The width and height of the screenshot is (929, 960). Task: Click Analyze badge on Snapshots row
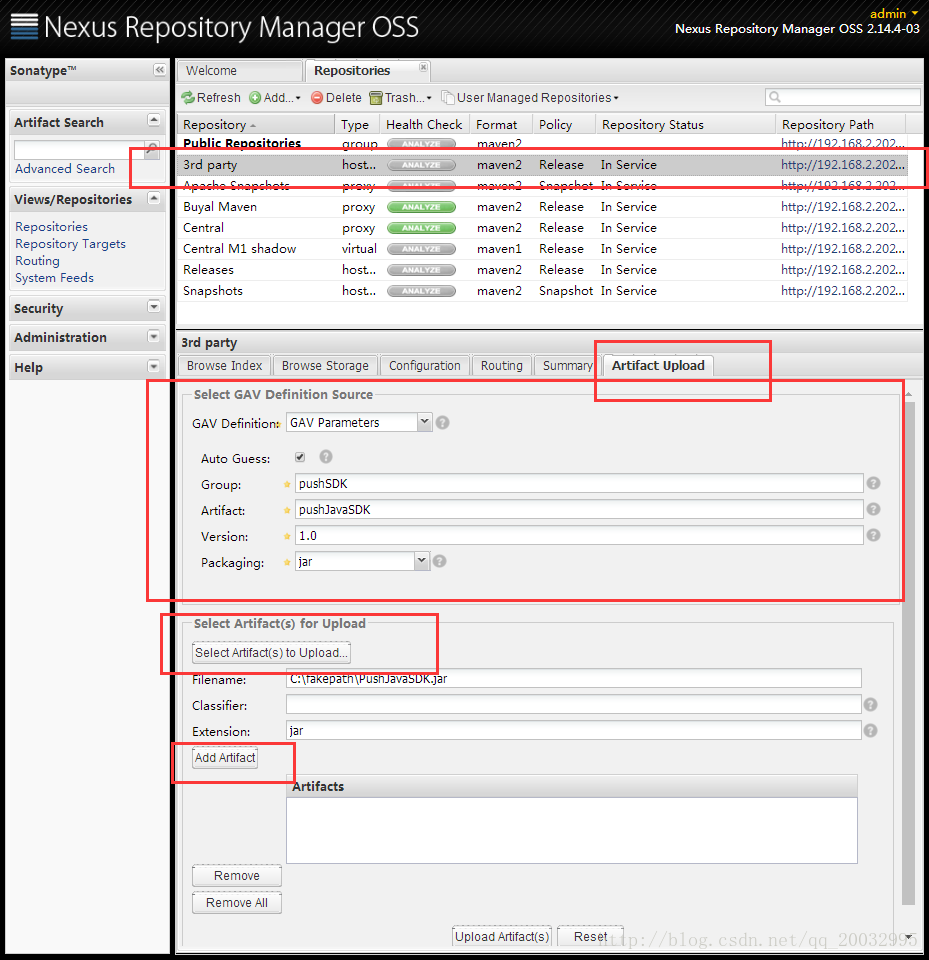421,291
